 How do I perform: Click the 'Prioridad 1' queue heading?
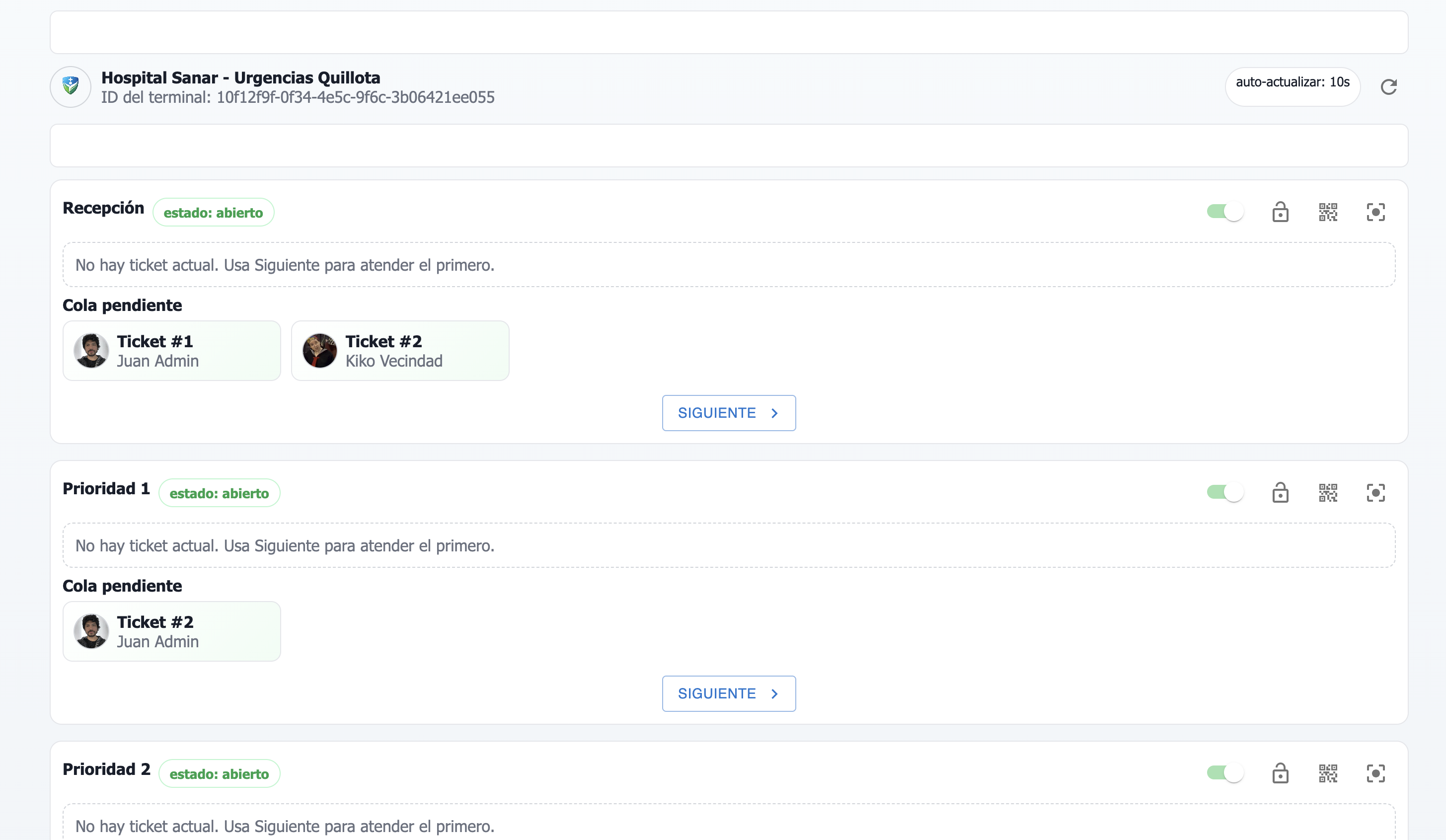(106, 488)
